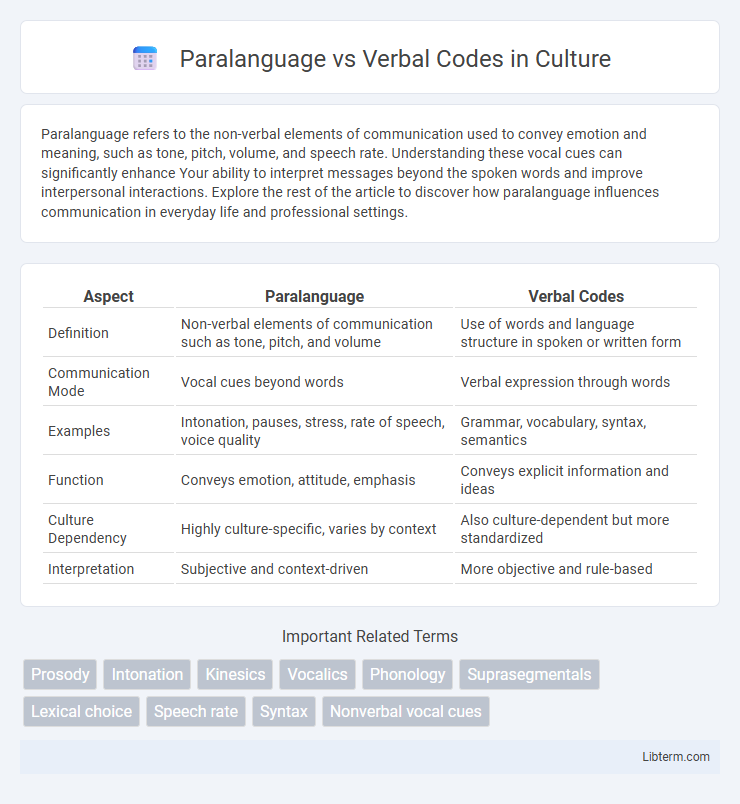This screenshot has width=740, height=804.
Task: Click the 'Verbal Codes' column header
Action: click(x=576, y=296)
